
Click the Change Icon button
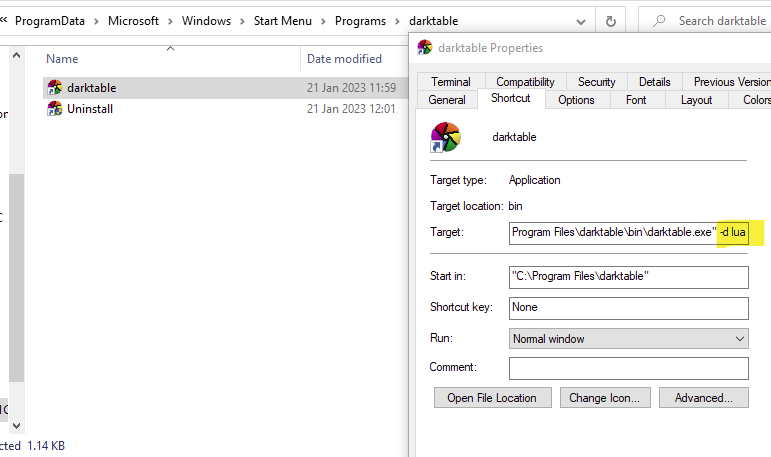point(605,397)
